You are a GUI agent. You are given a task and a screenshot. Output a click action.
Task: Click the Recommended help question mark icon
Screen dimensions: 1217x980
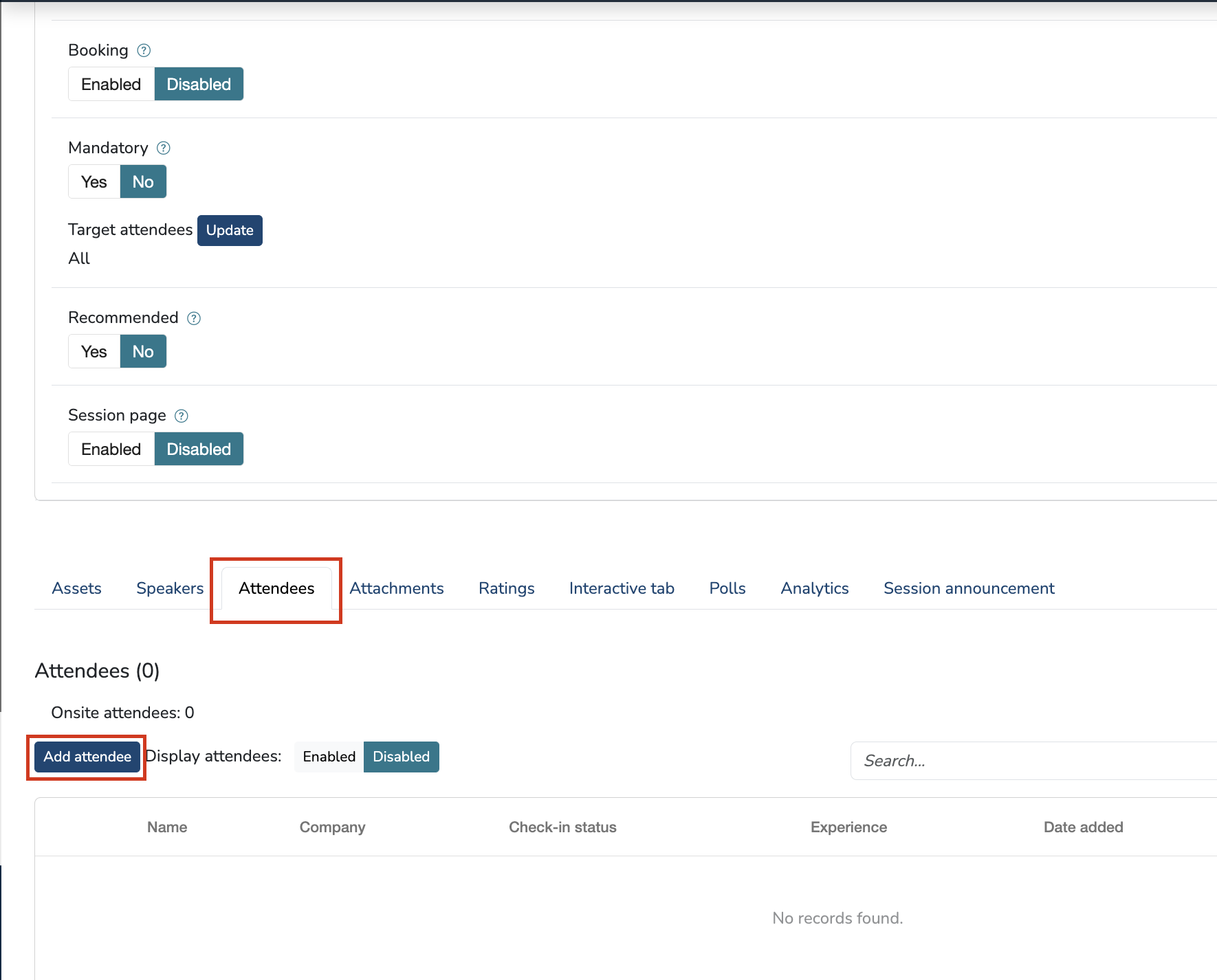click(x=194, y=318)
